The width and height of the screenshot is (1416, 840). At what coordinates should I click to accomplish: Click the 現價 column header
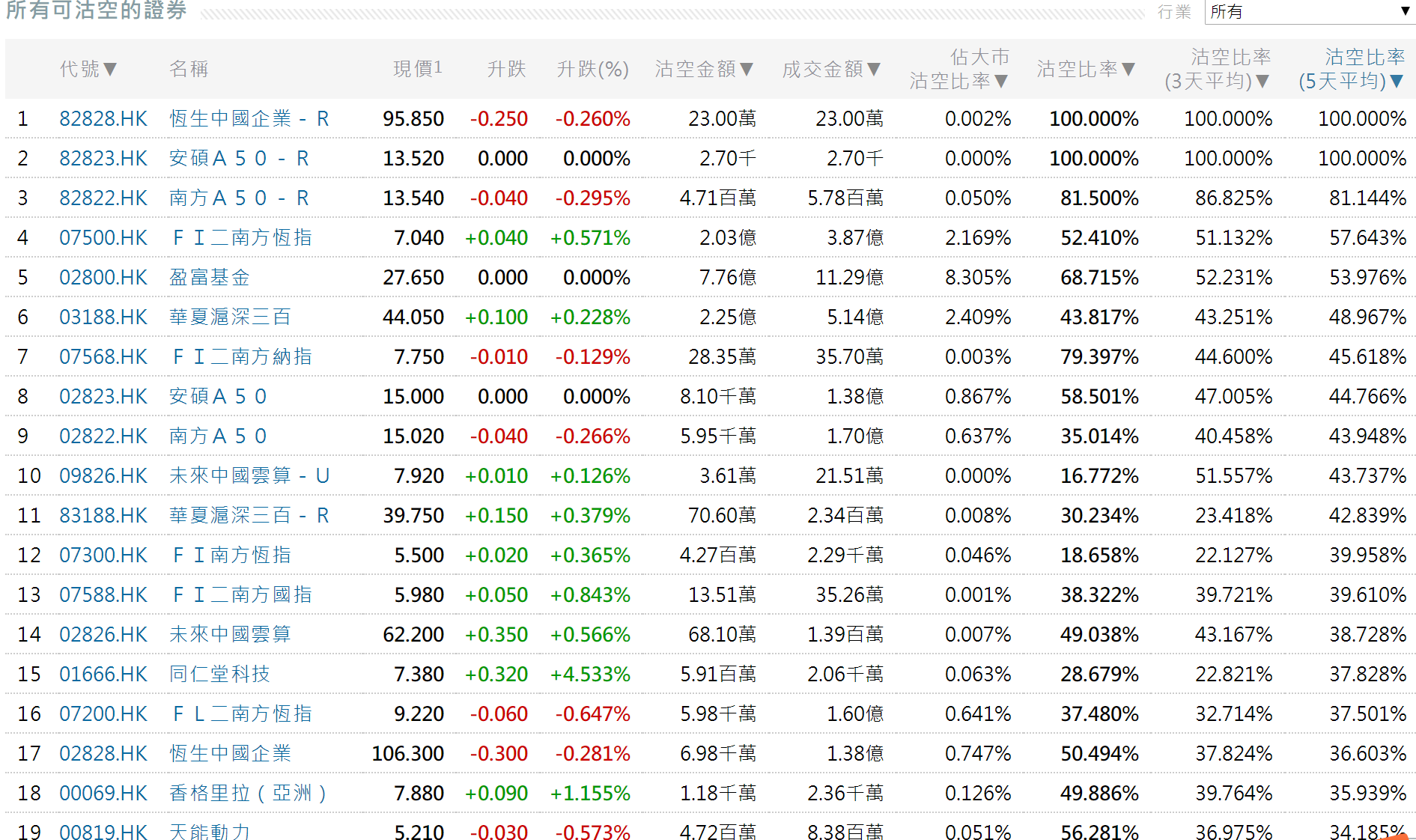point(417,69)
